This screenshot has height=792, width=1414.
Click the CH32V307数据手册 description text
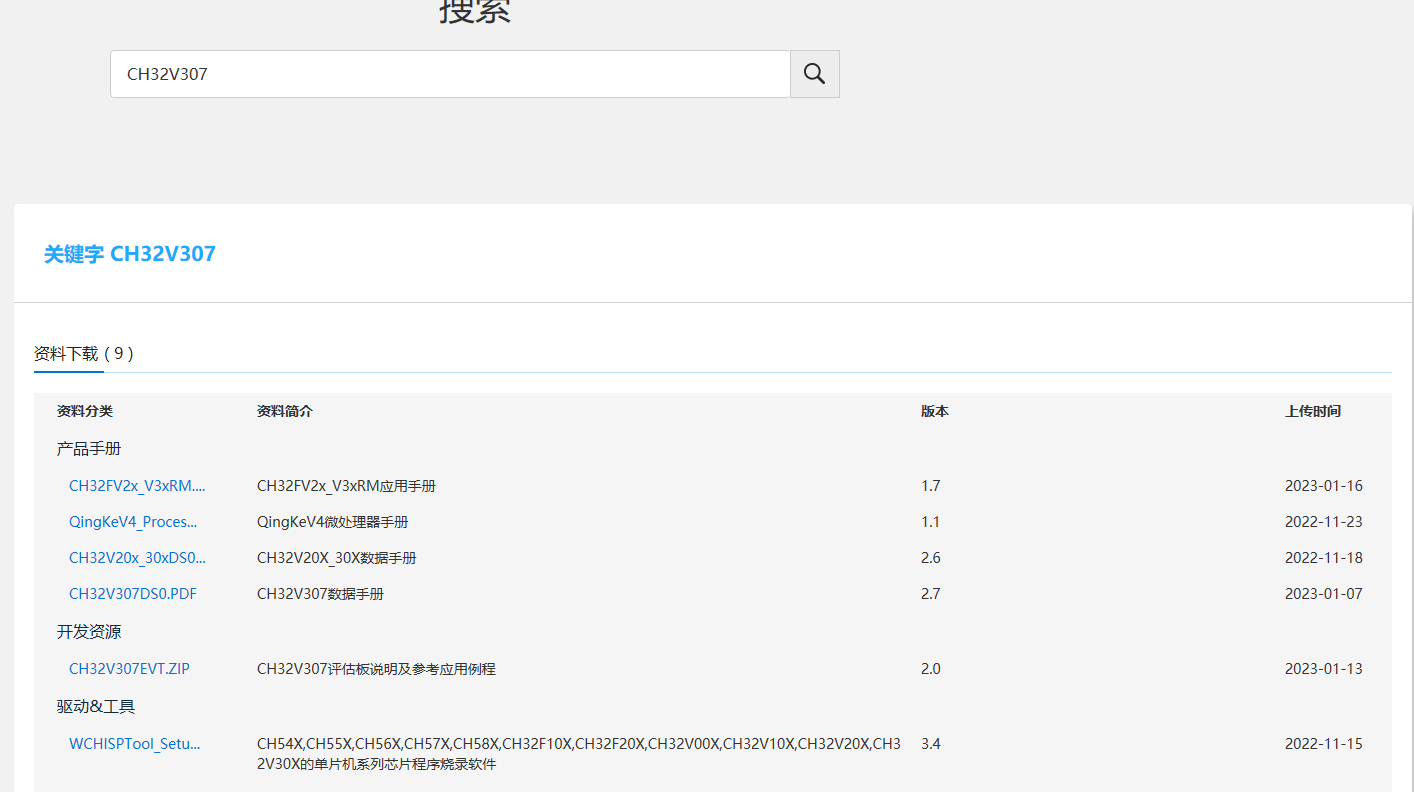320,594
